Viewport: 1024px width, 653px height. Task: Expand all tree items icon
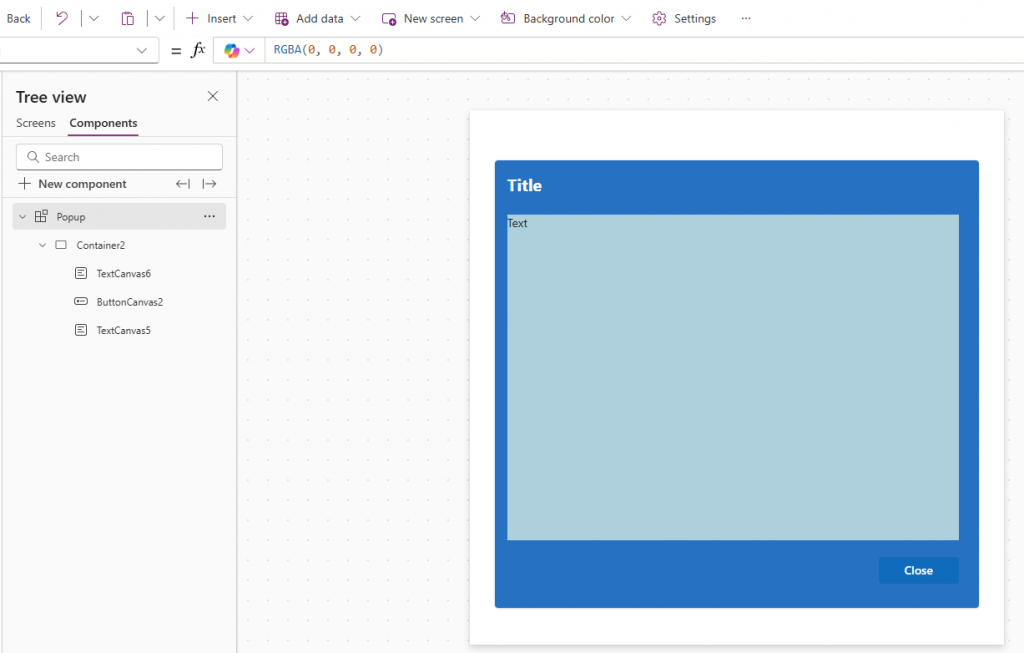tap(209, 184)
